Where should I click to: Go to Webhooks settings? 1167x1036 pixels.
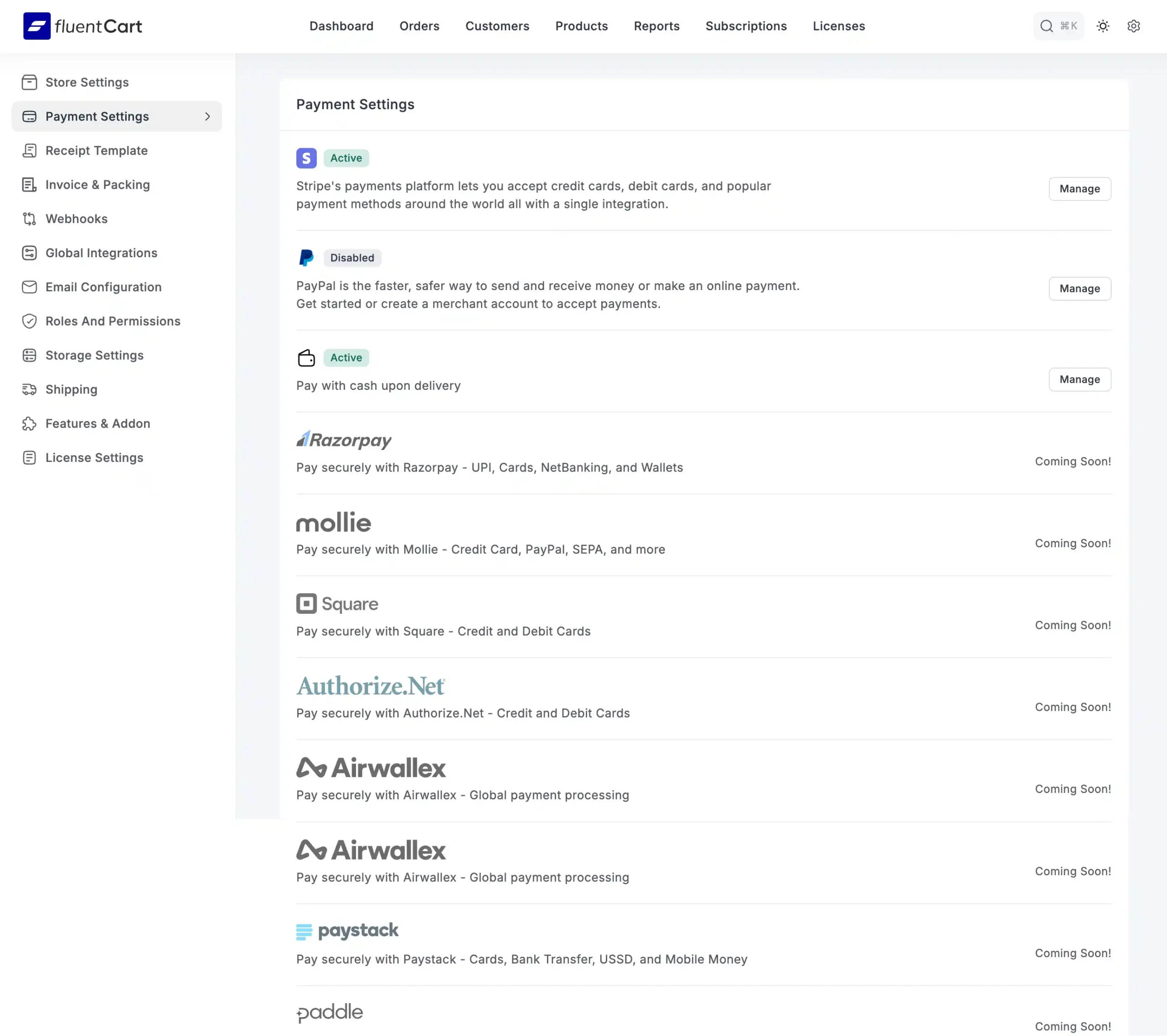[116, 219]
